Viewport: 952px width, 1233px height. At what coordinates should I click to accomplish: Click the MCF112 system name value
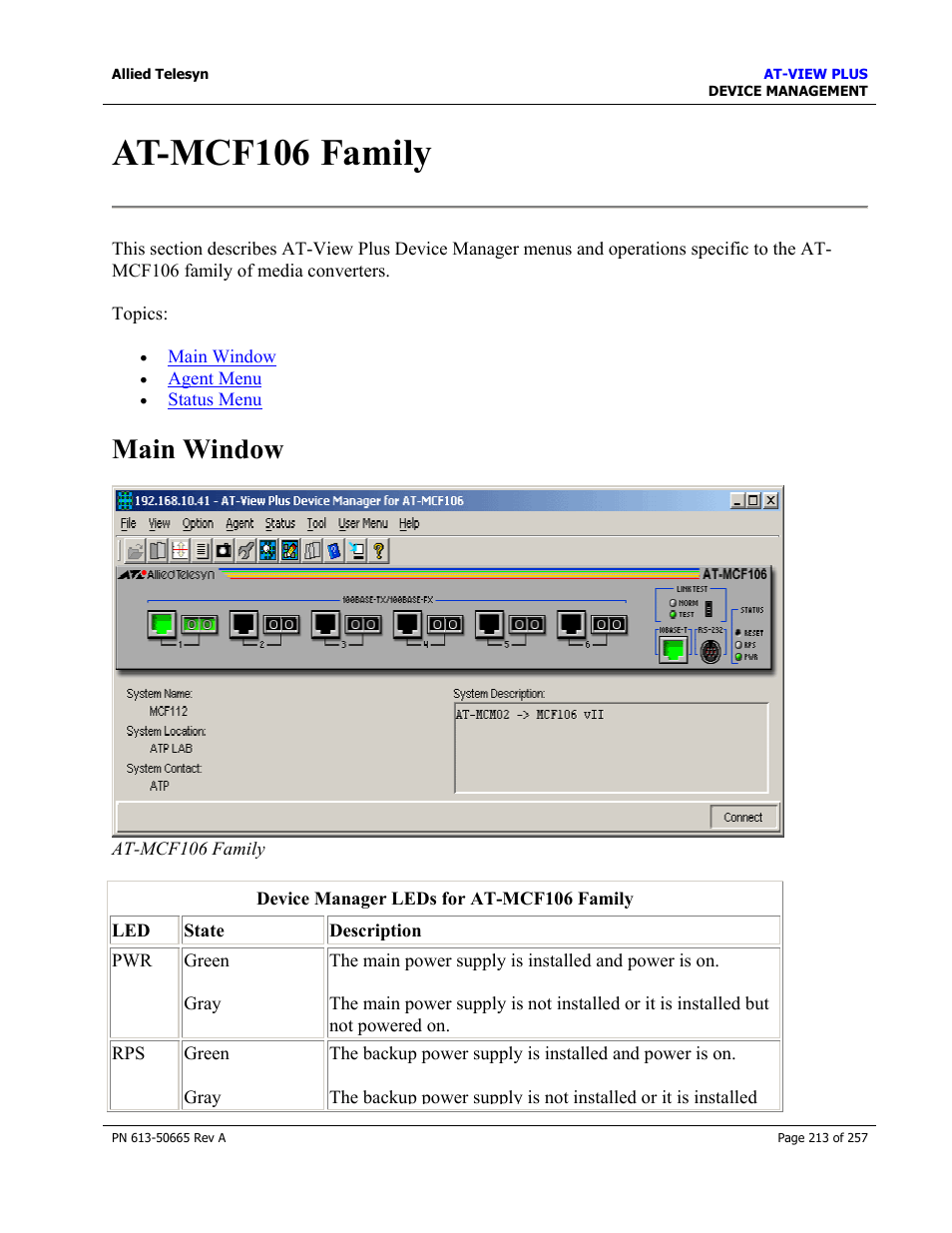[x=169, y=711]
